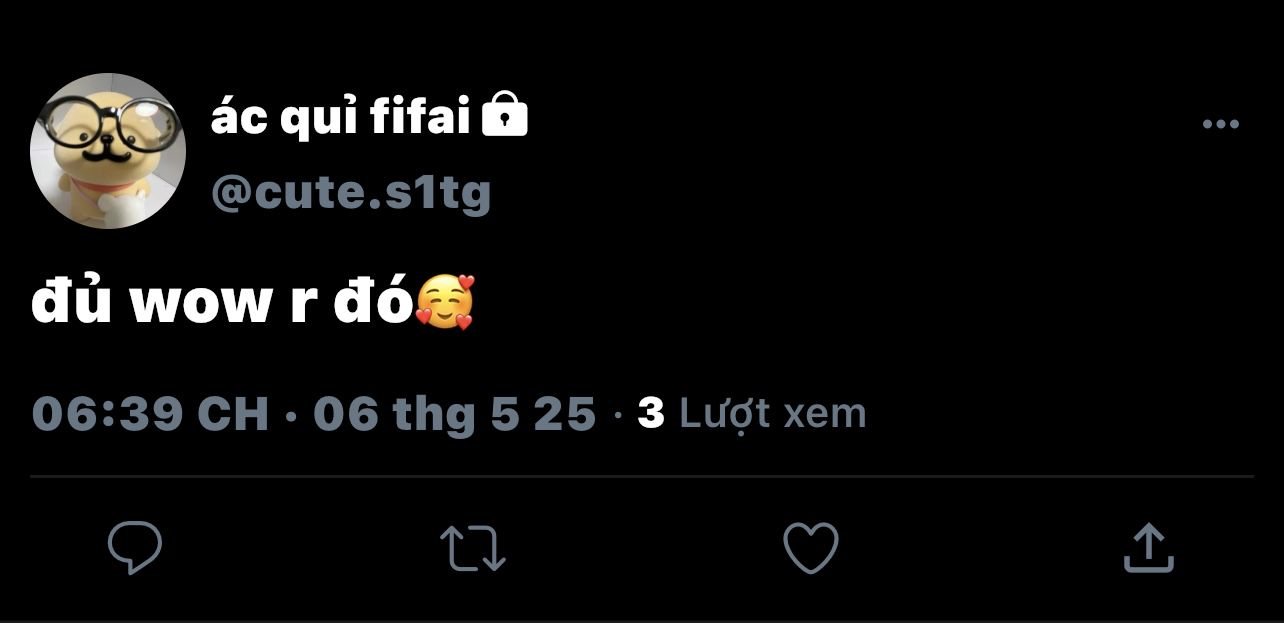The height and width of the screenshot is (623, 1284).
Task: Reply to the tweet with the speech bubble icon
Action: 135,548
